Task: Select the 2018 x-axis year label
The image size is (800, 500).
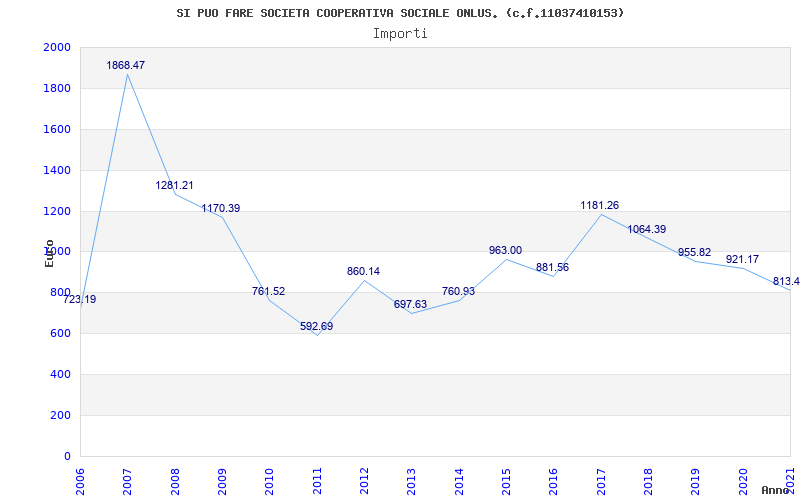Action: click(x=648, y=481)
